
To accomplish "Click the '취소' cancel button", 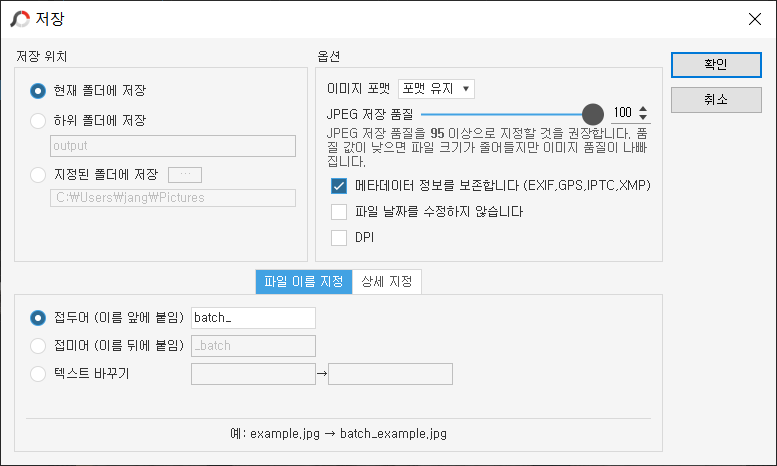I will tap(716, 100).
